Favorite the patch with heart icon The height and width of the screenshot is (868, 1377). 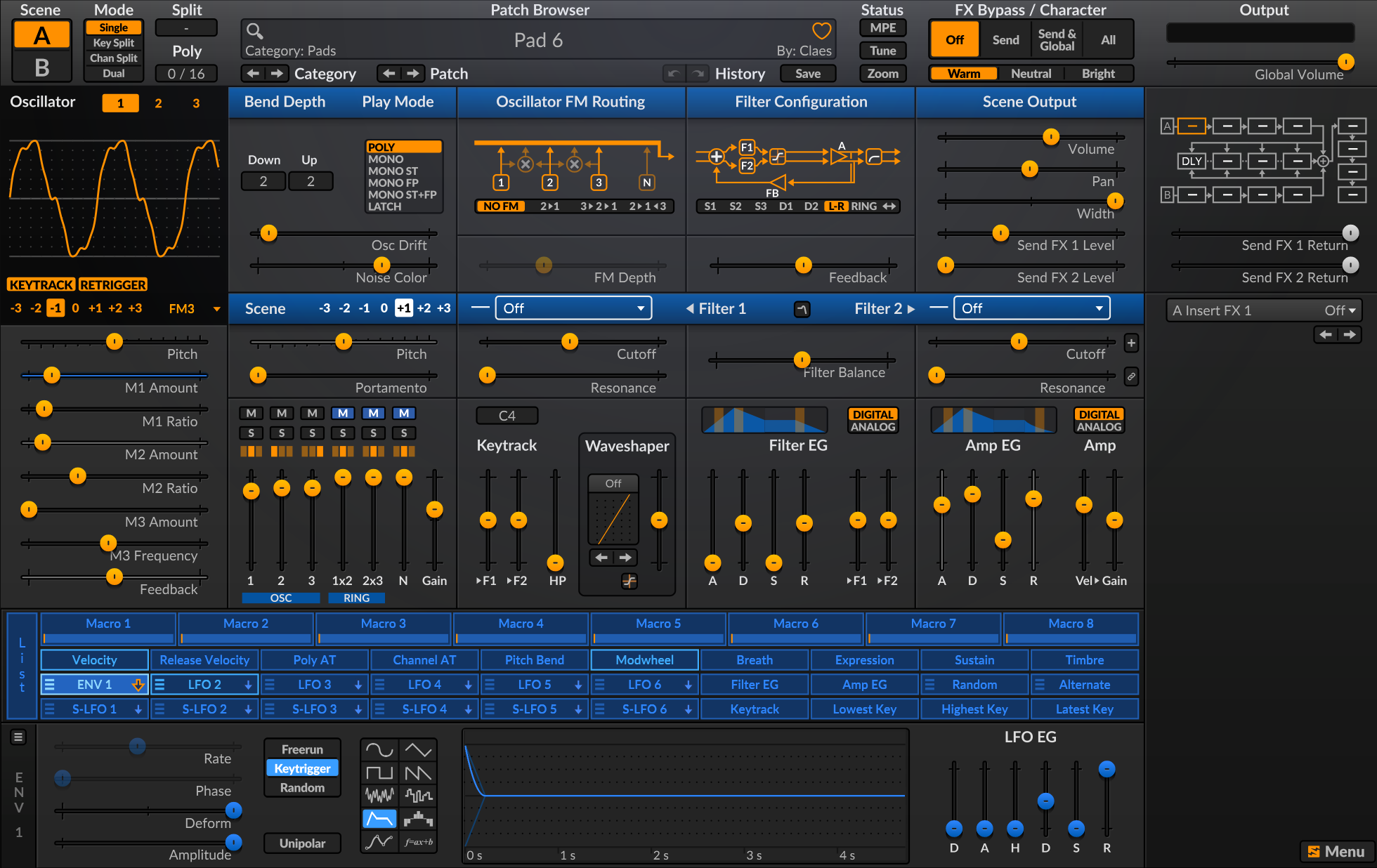(821, 31)
